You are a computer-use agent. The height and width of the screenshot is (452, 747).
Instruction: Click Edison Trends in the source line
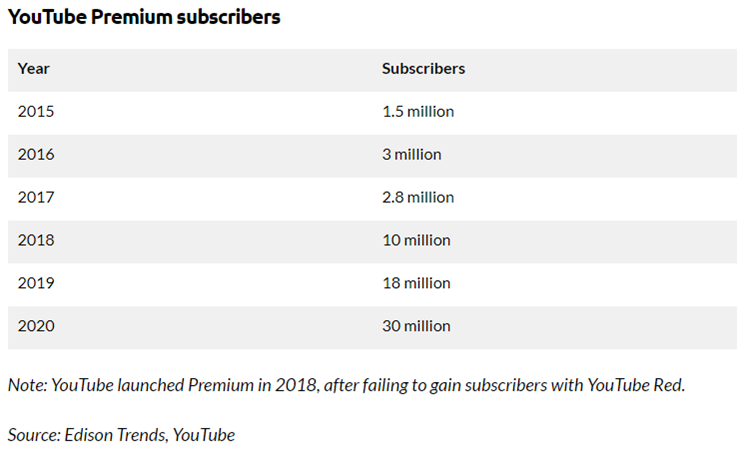pos(116,435)
